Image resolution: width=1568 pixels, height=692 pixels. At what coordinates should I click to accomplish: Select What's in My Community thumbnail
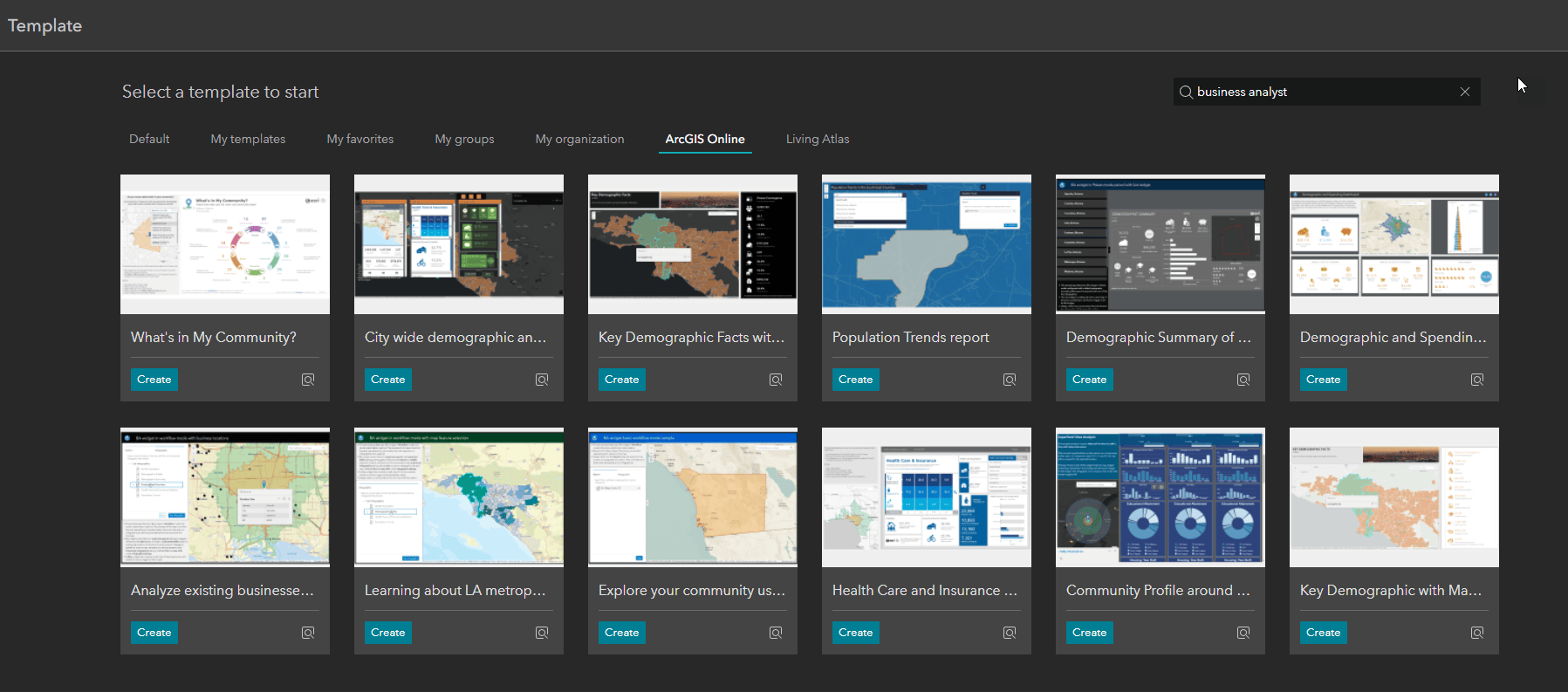tap(225, 244)
